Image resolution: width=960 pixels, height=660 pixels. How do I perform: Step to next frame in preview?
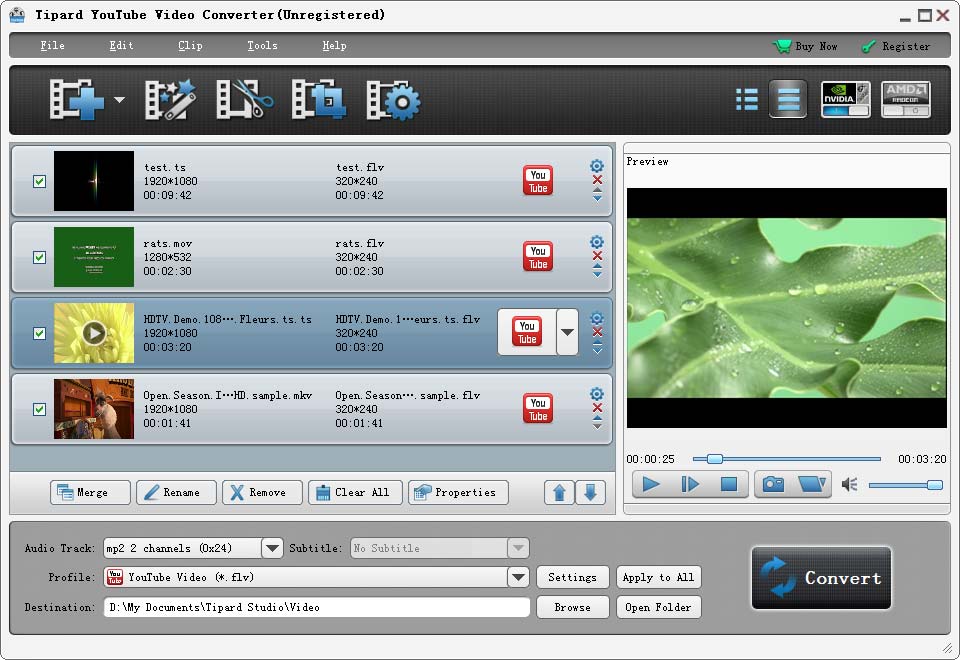690,484
